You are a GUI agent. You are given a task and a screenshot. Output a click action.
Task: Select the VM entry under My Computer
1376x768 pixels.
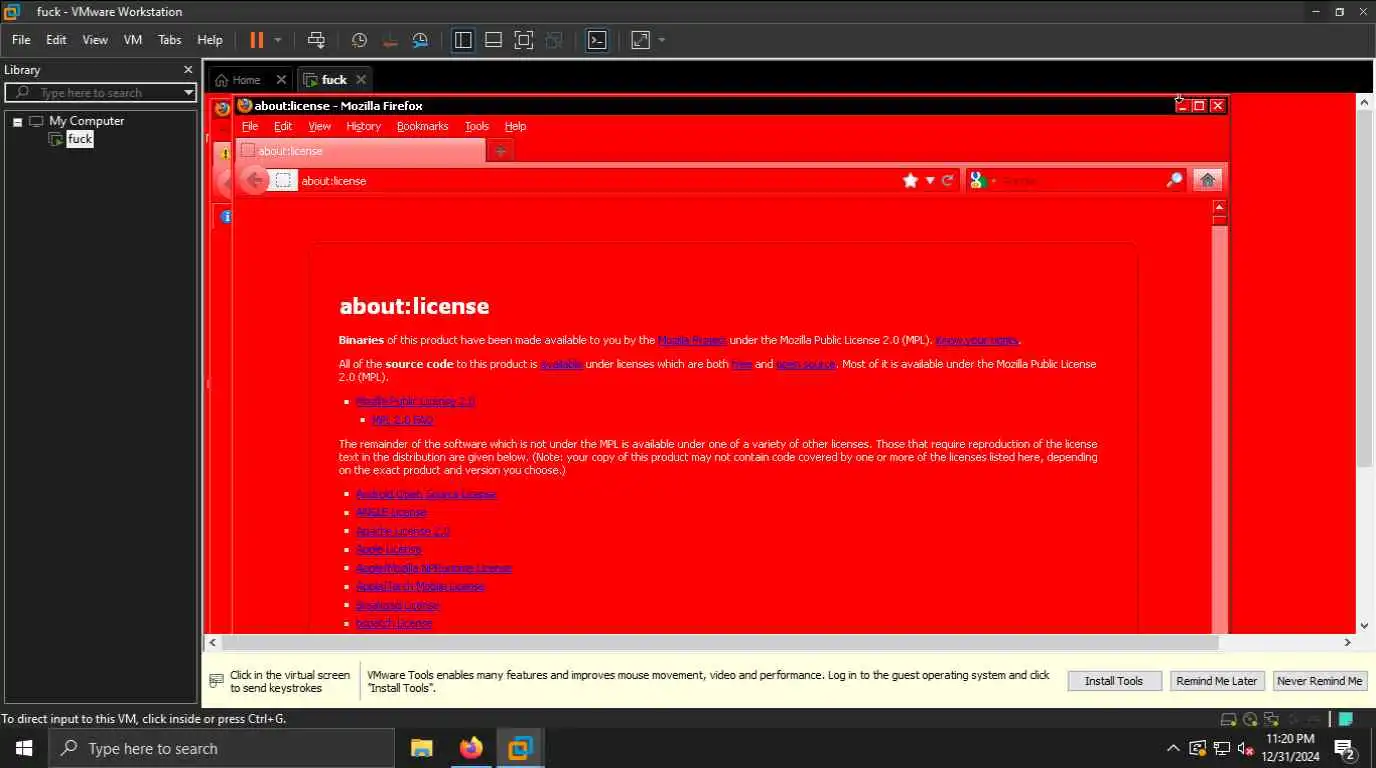pyautogui.click(x=80, y=139)
